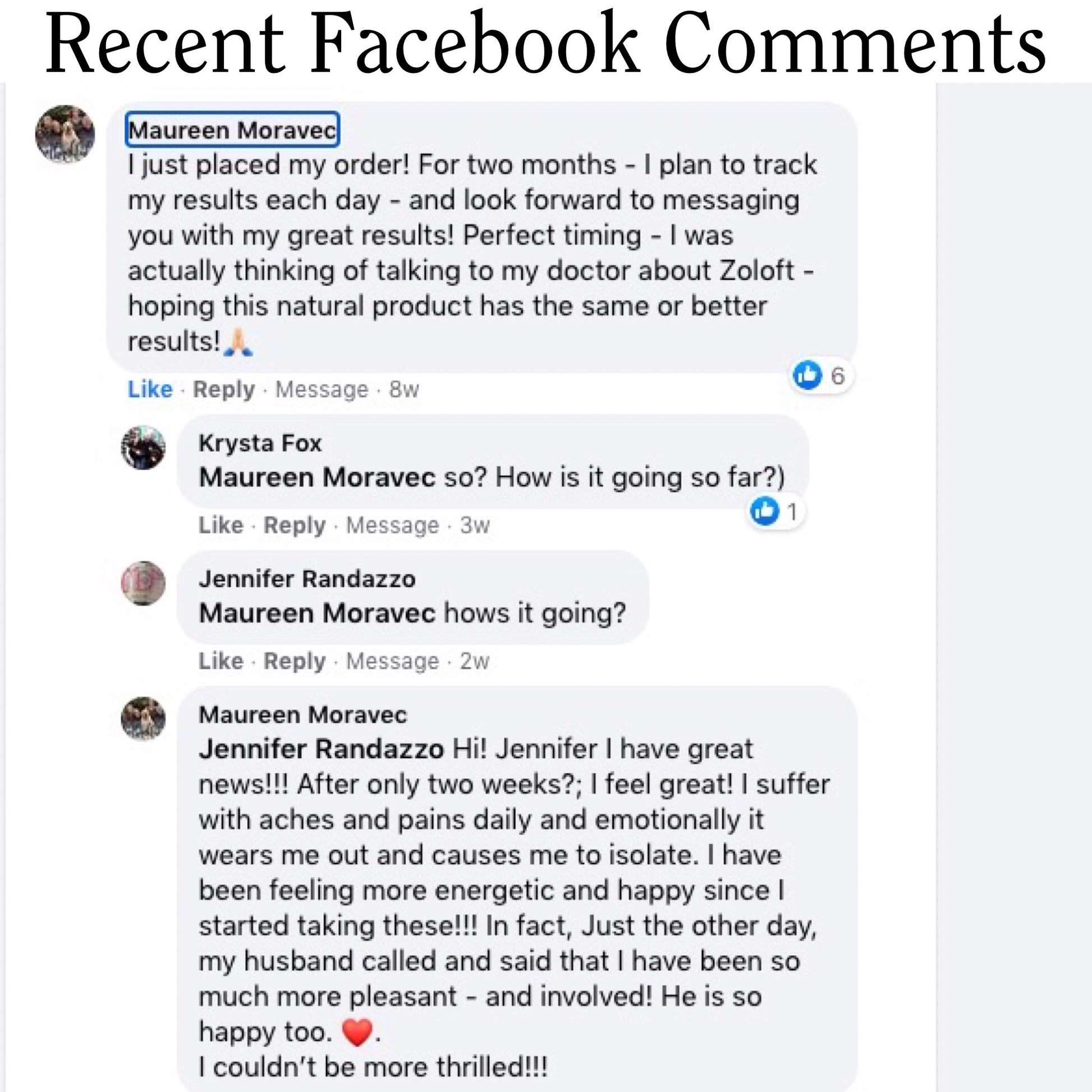The image size is (1092, 1092).
Task: Reply to Krysta Fox's comment
Action: (x=295, y=525)
